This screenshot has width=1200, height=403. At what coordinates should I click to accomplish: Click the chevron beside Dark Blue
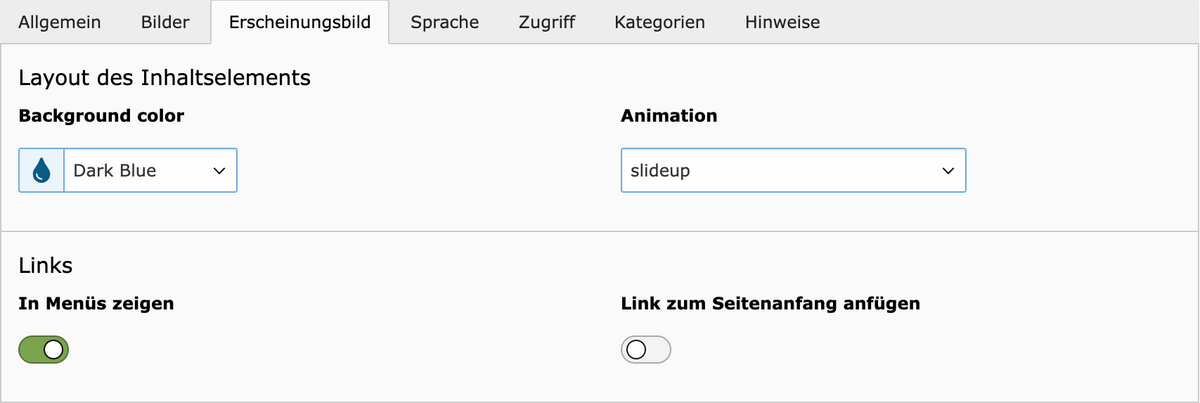click(x=219, y=171)
